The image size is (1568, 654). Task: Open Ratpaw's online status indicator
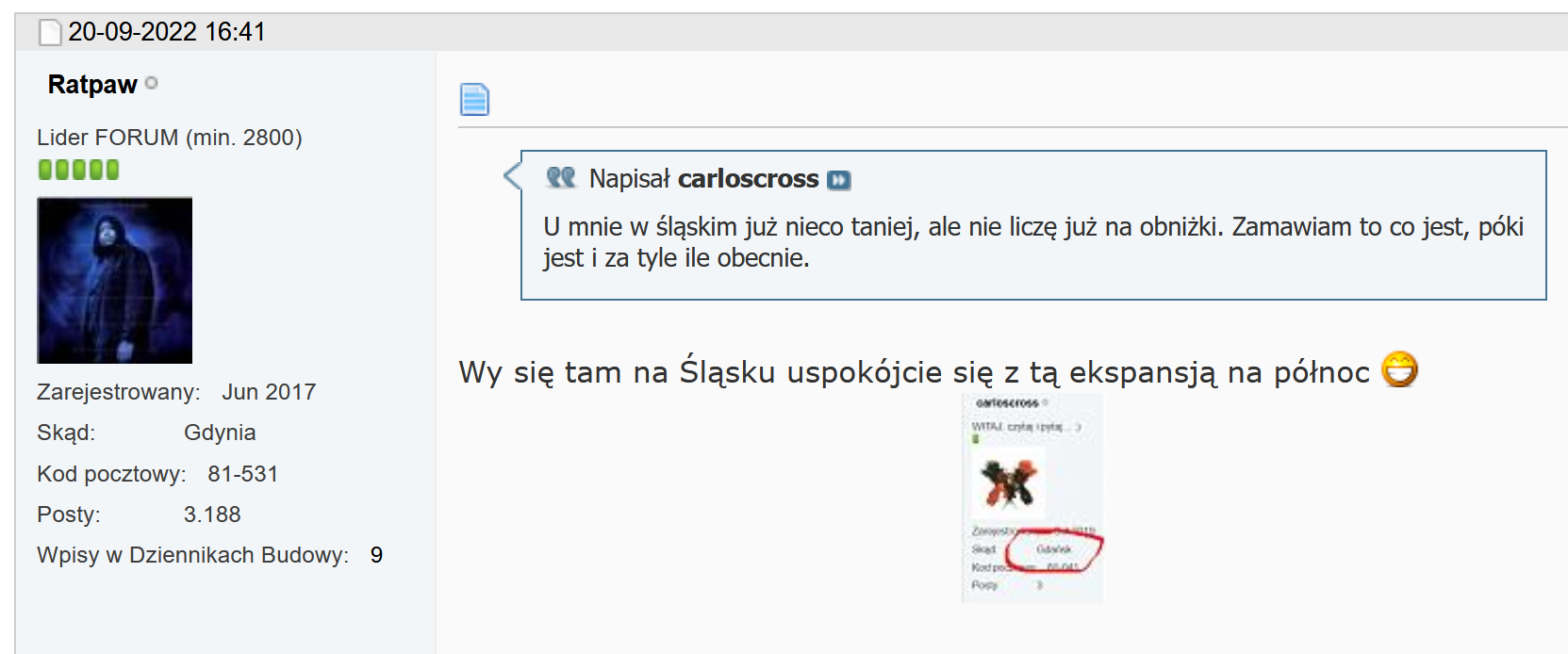[x=152, y=83]
